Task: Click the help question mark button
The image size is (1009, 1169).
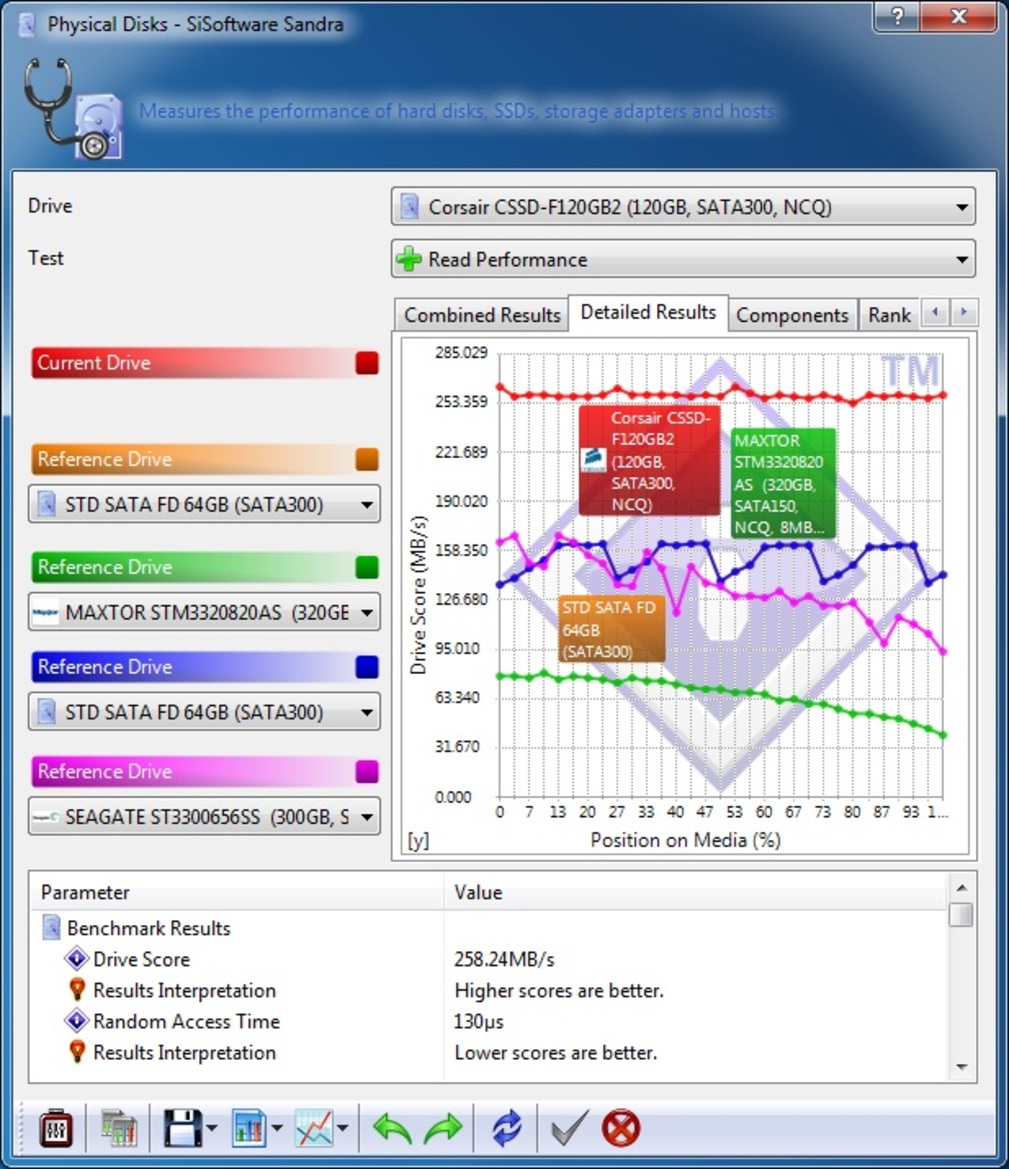Action: point(898,16)
